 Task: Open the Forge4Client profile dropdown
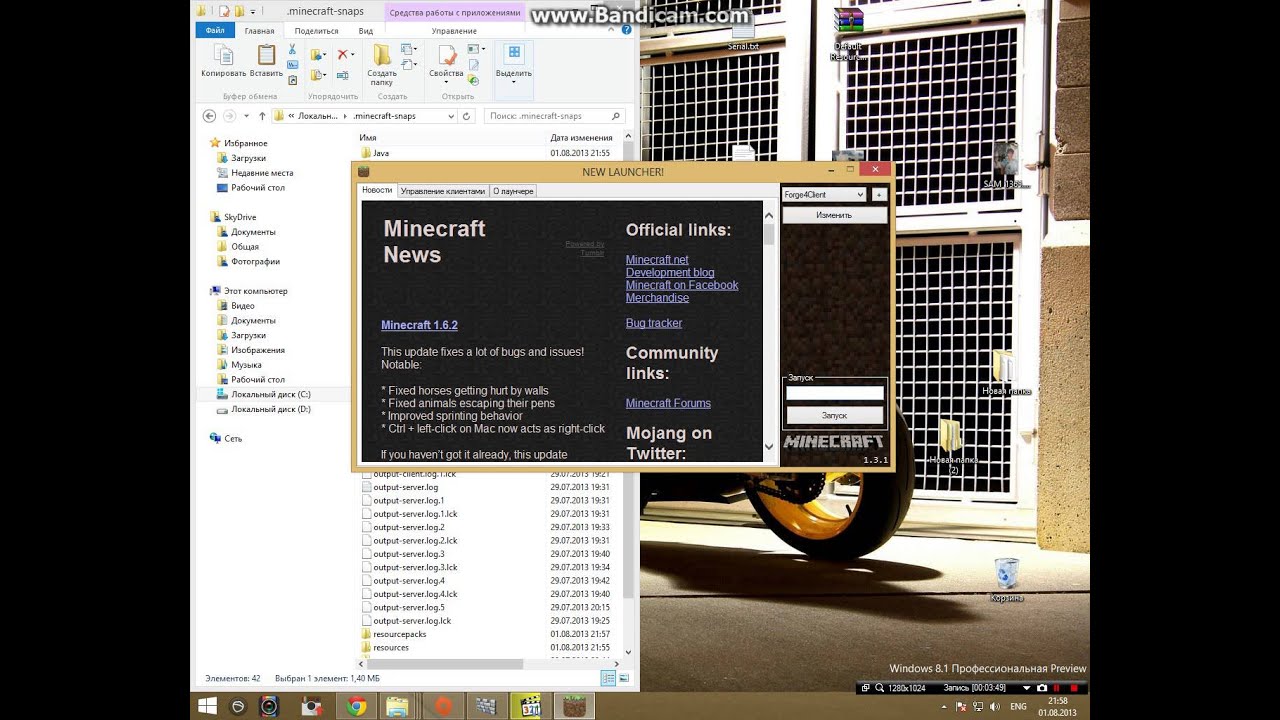coord(825,195)
